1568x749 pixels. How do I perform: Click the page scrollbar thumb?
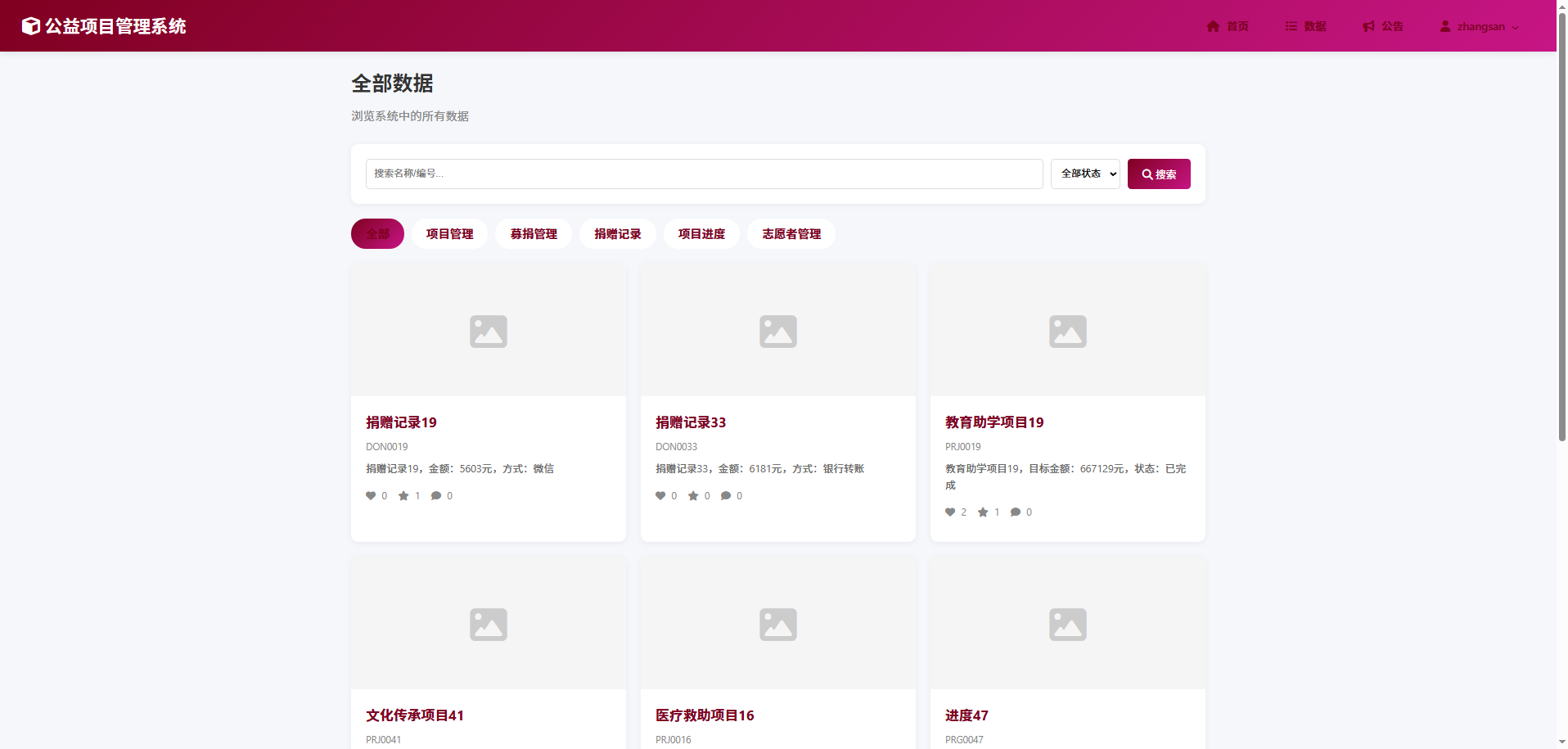coord(1561,228)
